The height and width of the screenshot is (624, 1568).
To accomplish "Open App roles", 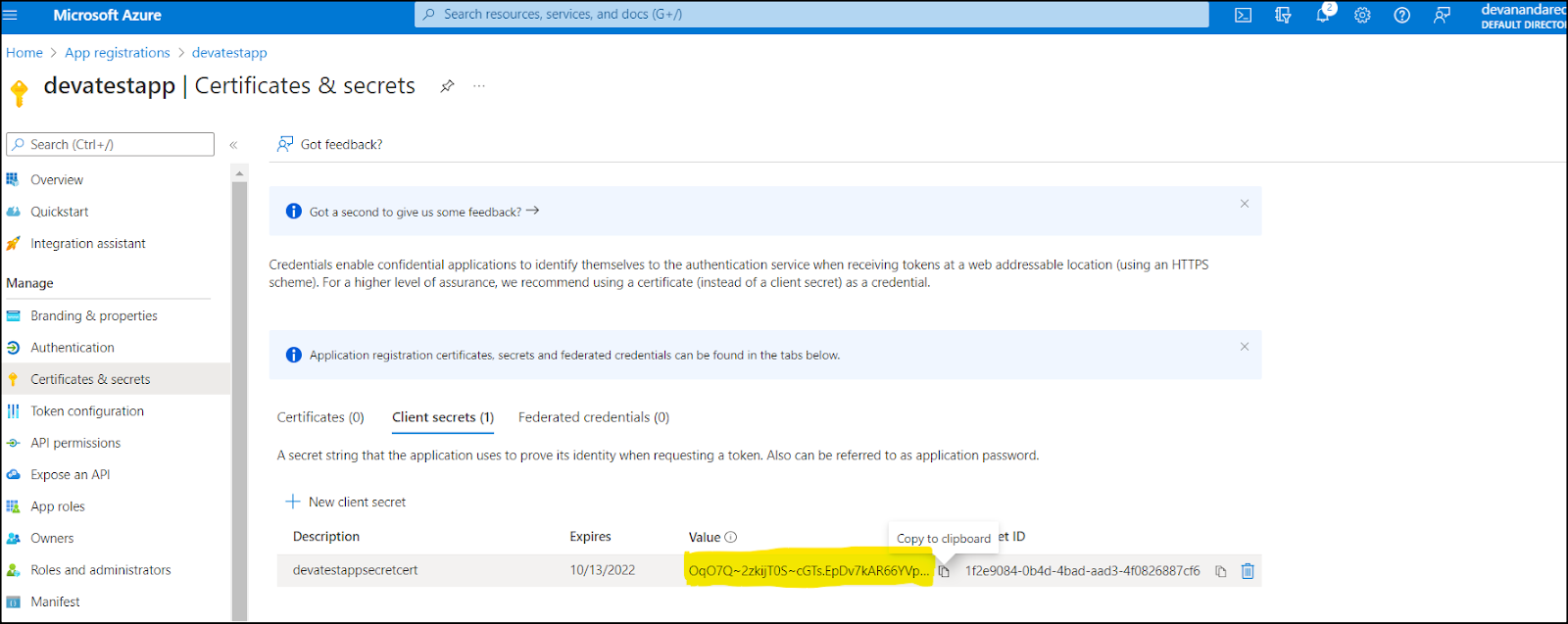I will [x=57, y=506].
